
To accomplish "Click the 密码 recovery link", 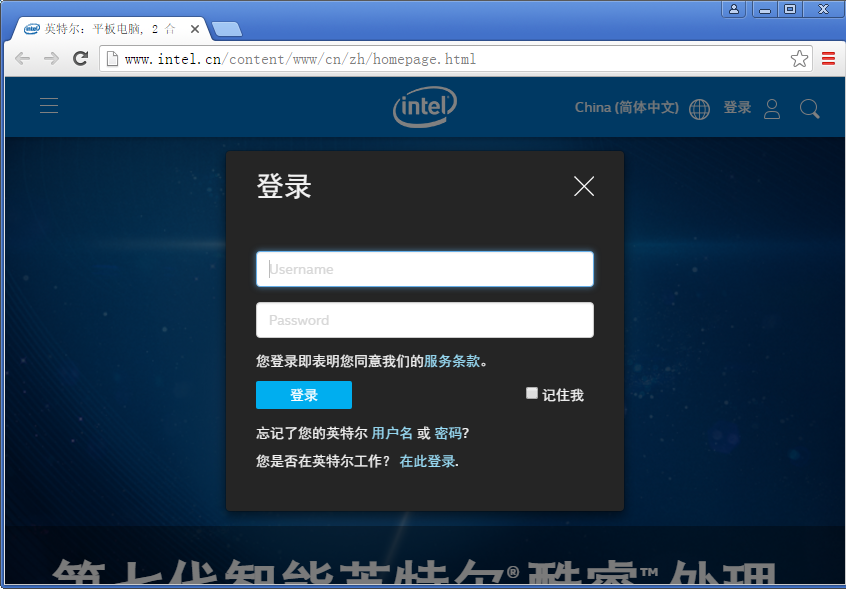I will coord(448,433).
